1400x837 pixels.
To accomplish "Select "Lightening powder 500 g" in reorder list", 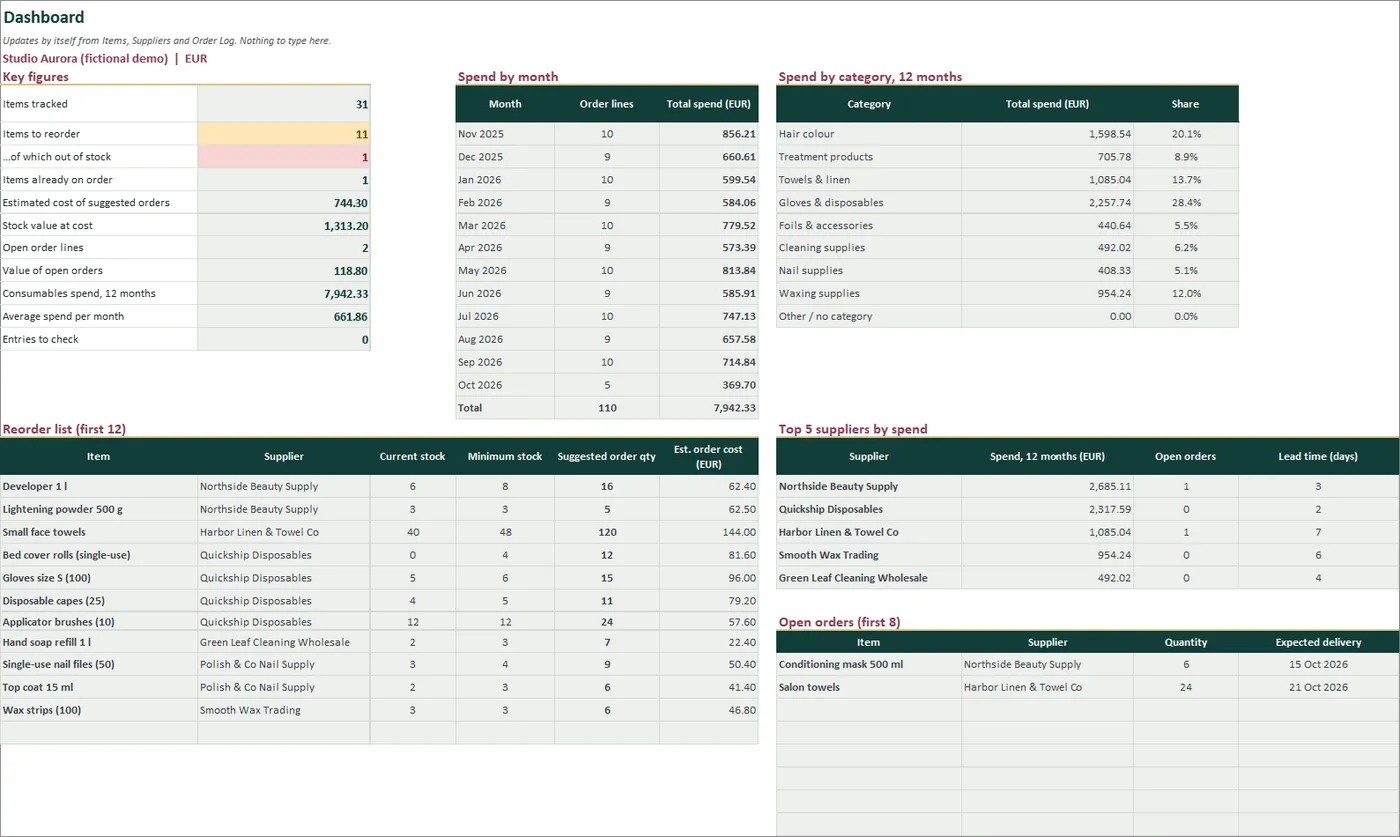I will coord(99,510).
